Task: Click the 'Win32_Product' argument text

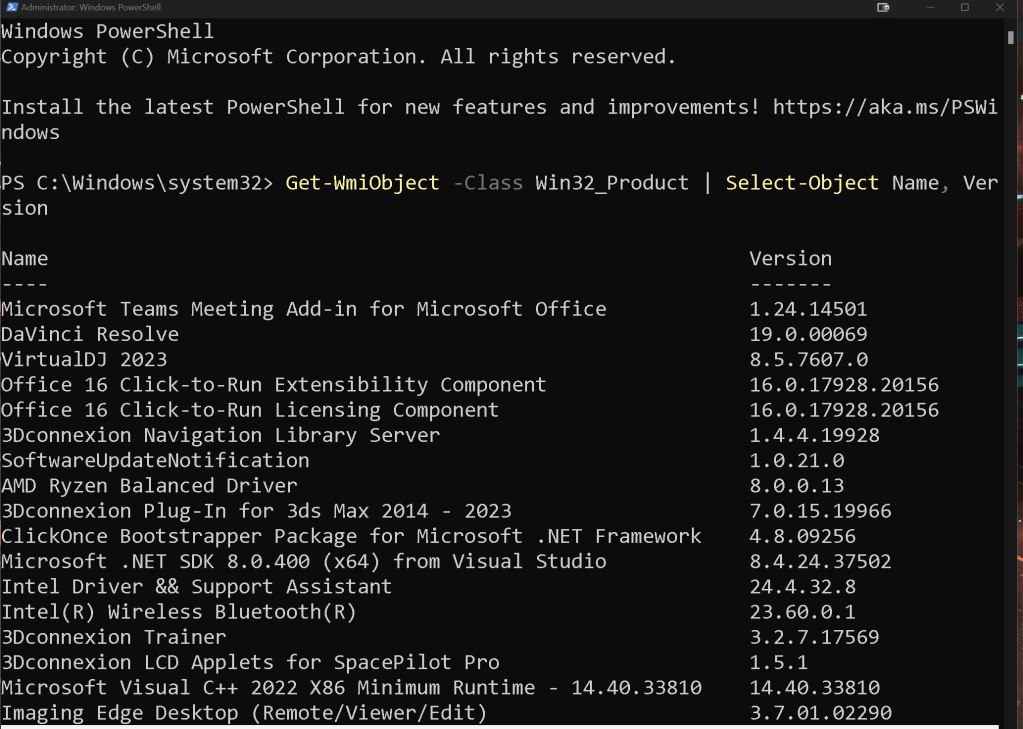Action: (x=612, y=183)
